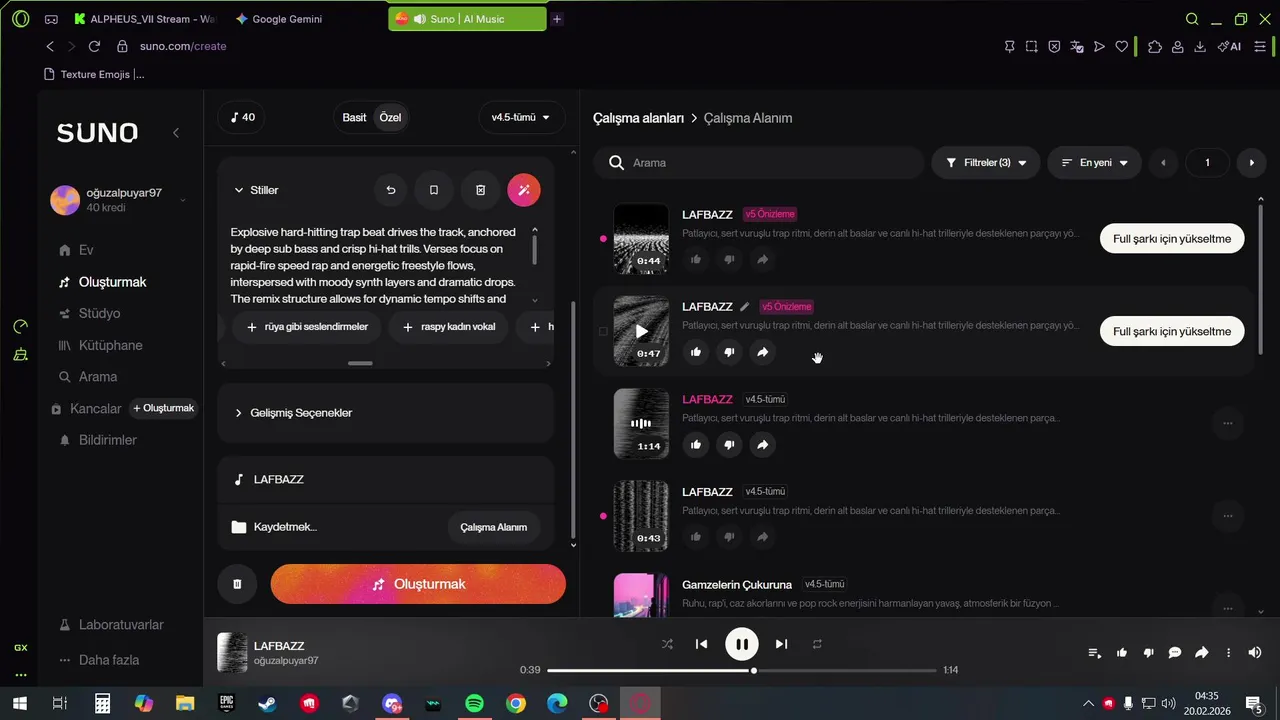Viewport: 1280px width, 720px height.
Task: Skip to the next track
Action: tap(782, 644)
